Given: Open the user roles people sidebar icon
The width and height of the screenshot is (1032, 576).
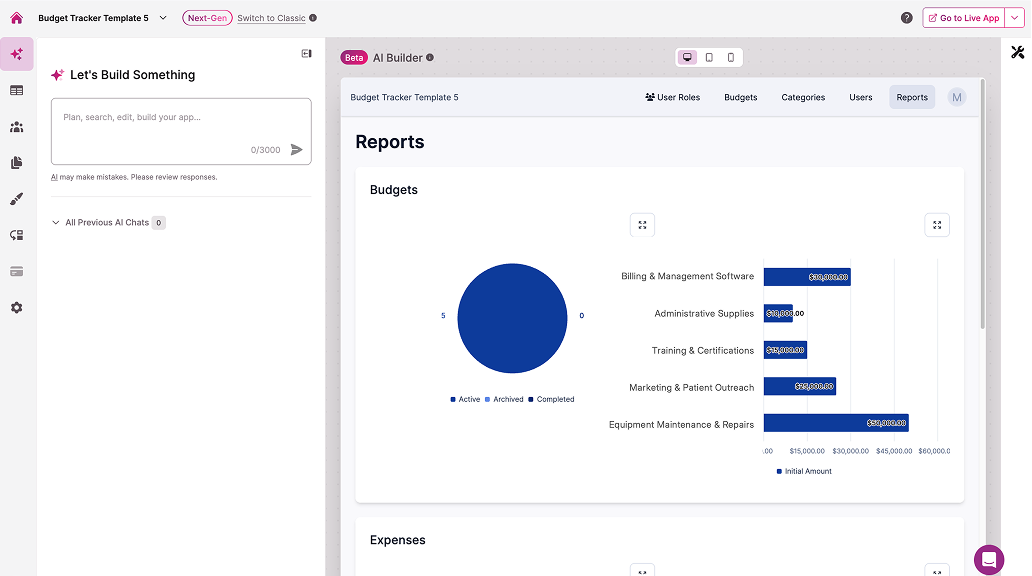Looking at the screenshot, I should [16, 127].
